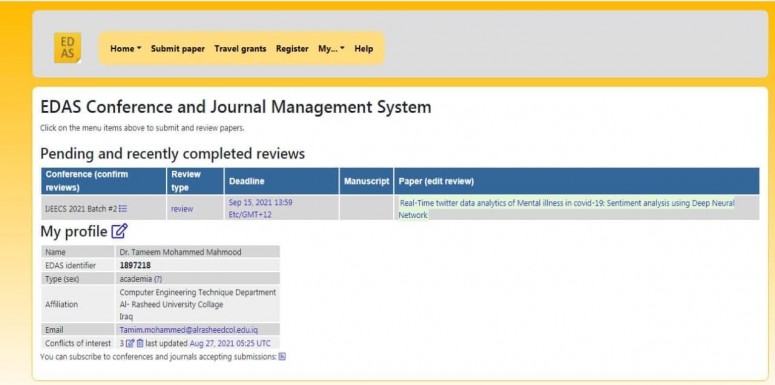This screenshot has height=385, width=775.
Task: Edit conflicts of interest pencil icon
Action: (x=130, y=343)
